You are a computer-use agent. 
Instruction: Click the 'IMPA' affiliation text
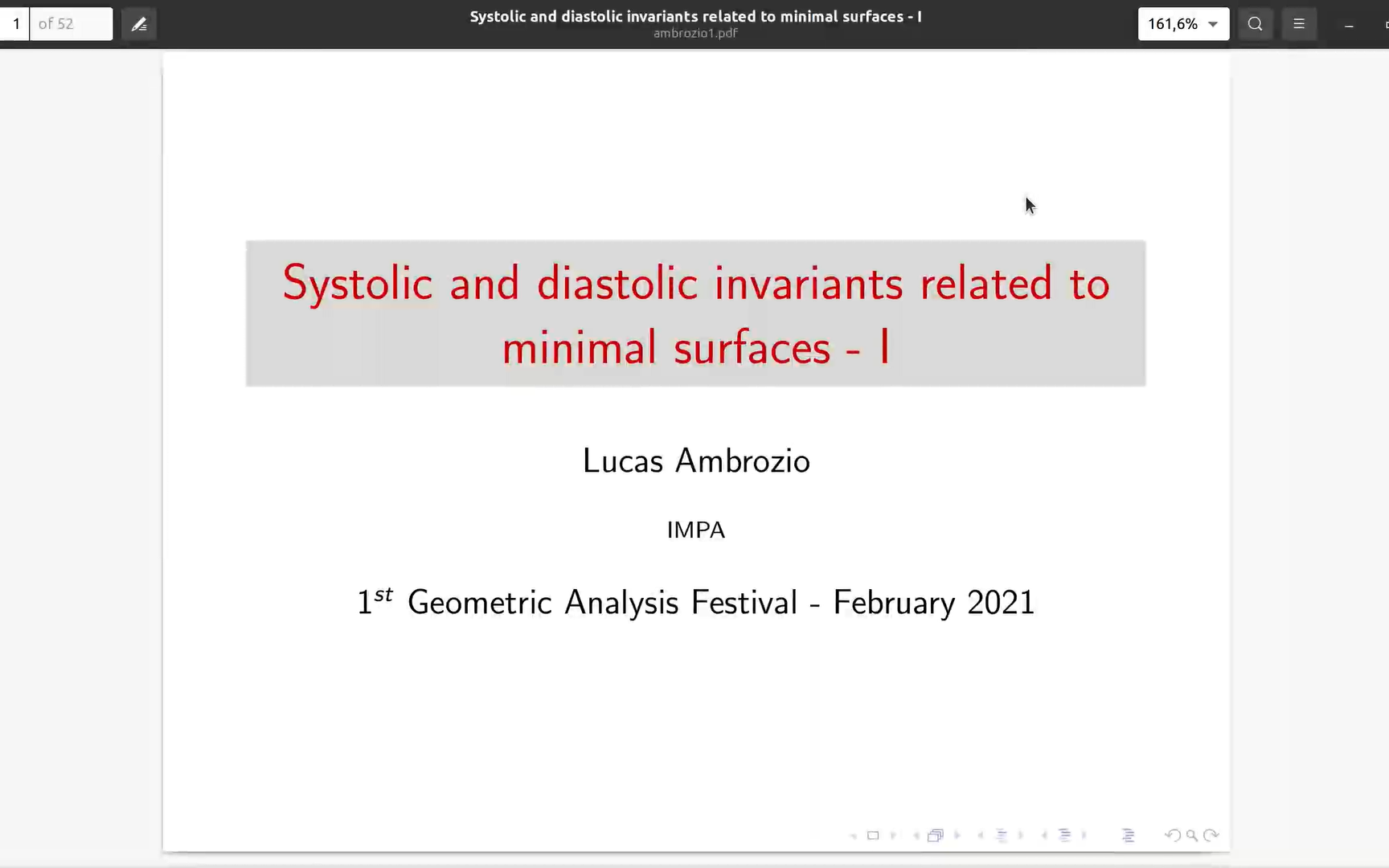point(696,530)
